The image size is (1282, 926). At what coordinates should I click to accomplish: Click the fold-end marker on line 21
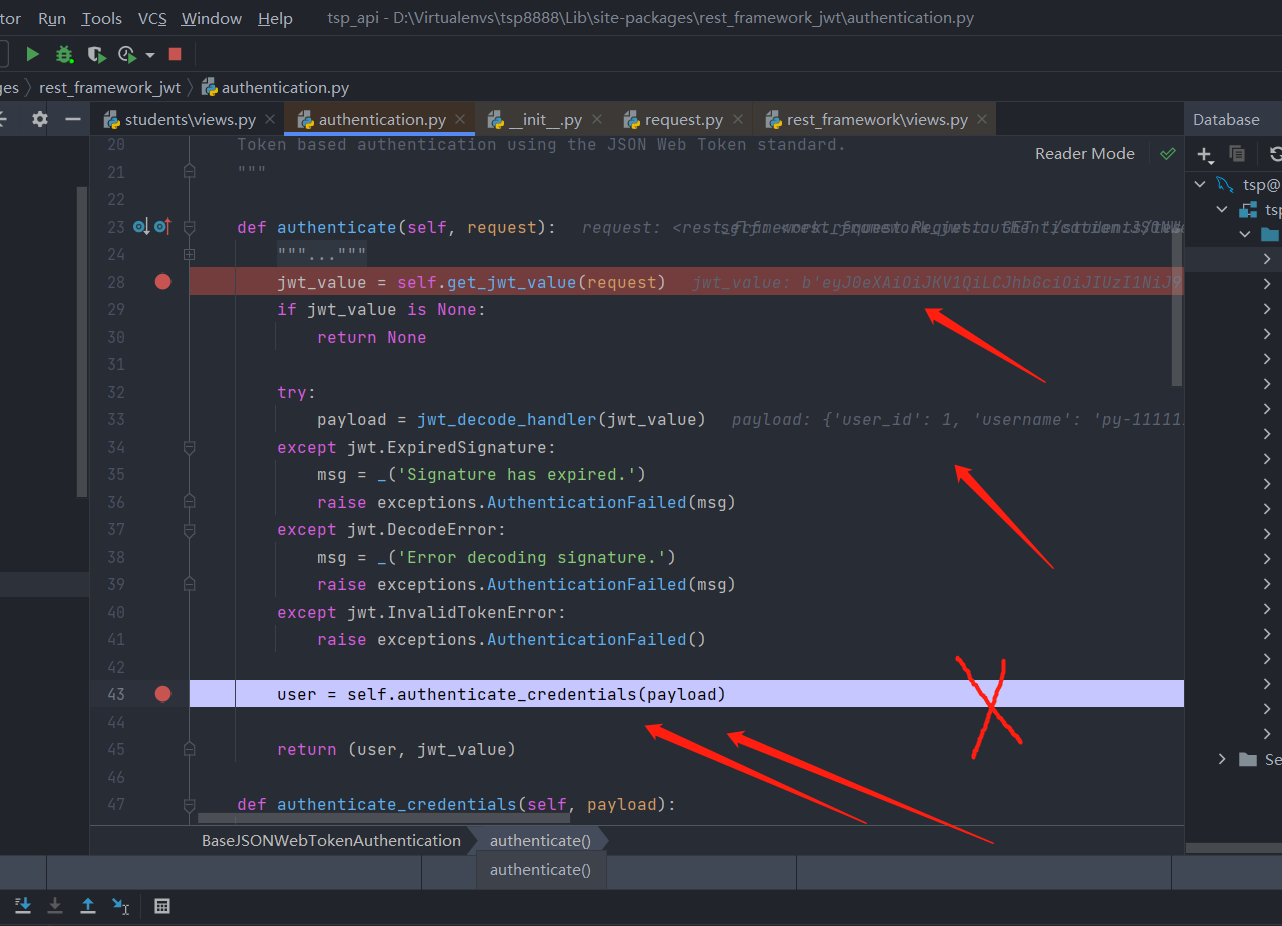point(189,172)
